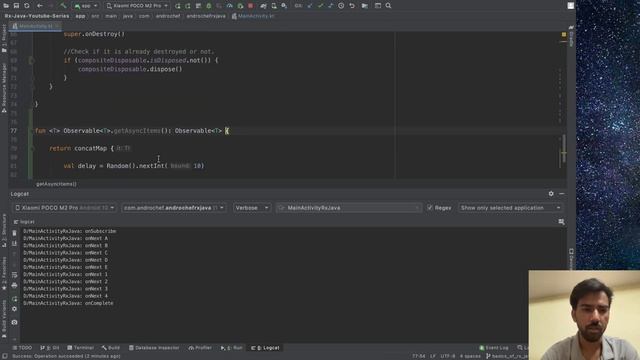Screen dimensions: 640x360
Task: Click the Sync/Reload toolbar icon
Action: pyautogui.click(x=27, y=6)
